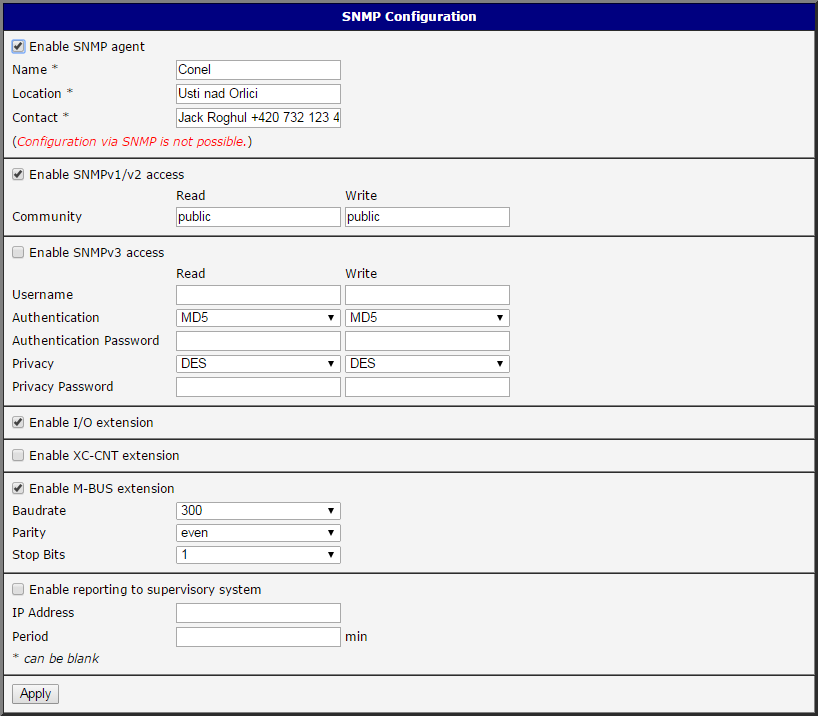This screenshot has height=716, width=818.
Task: Focus the Name field containing Conel
Action: [258, 70]
